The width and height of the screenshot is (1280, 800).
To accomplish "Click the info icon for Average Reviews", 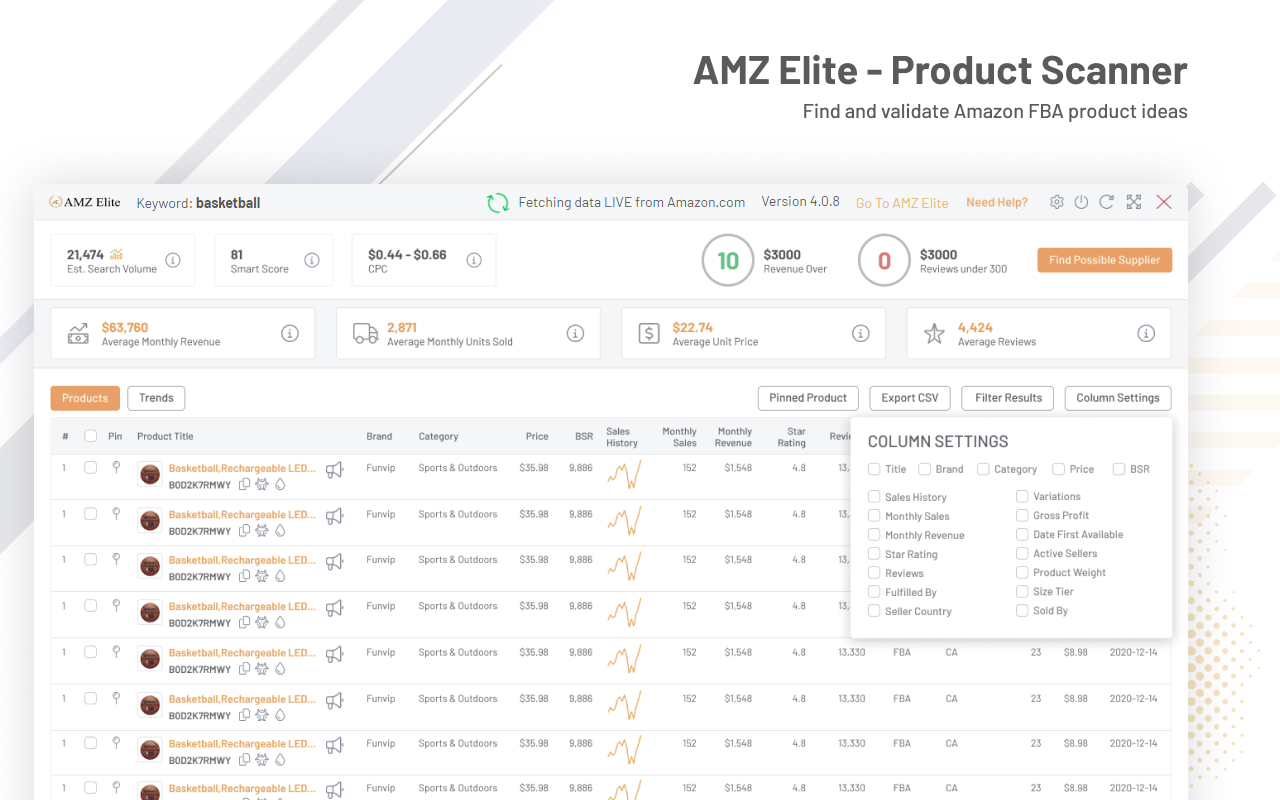I will (1146, 334).
